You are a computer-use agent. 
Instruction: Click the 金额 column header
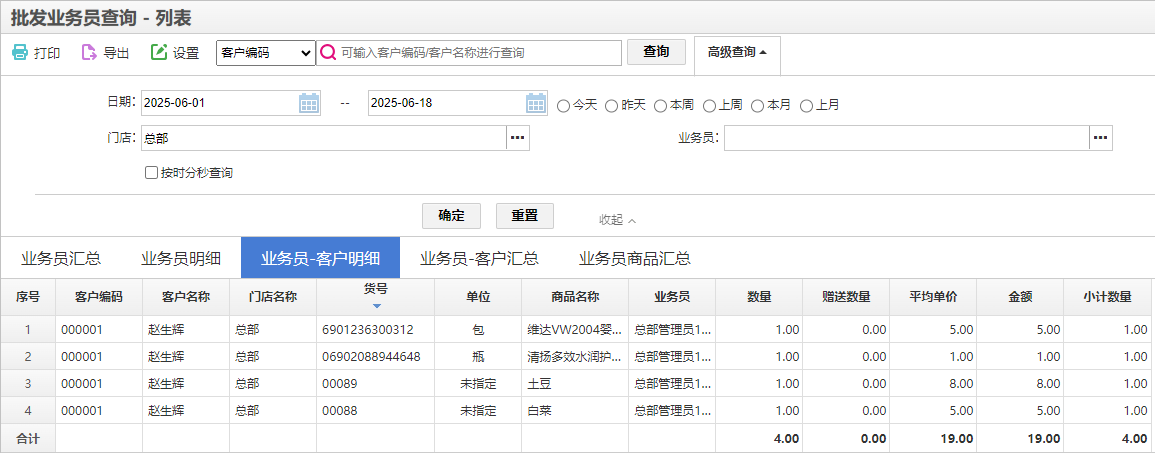pyautogui.click(x=1020, y=297)
